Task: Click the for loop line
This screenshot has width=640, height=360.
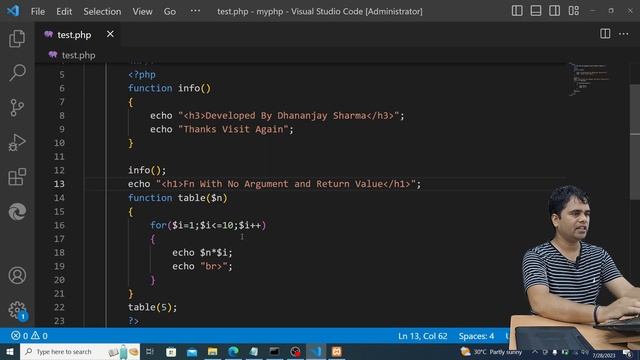Action: click(x=208, y=225)
